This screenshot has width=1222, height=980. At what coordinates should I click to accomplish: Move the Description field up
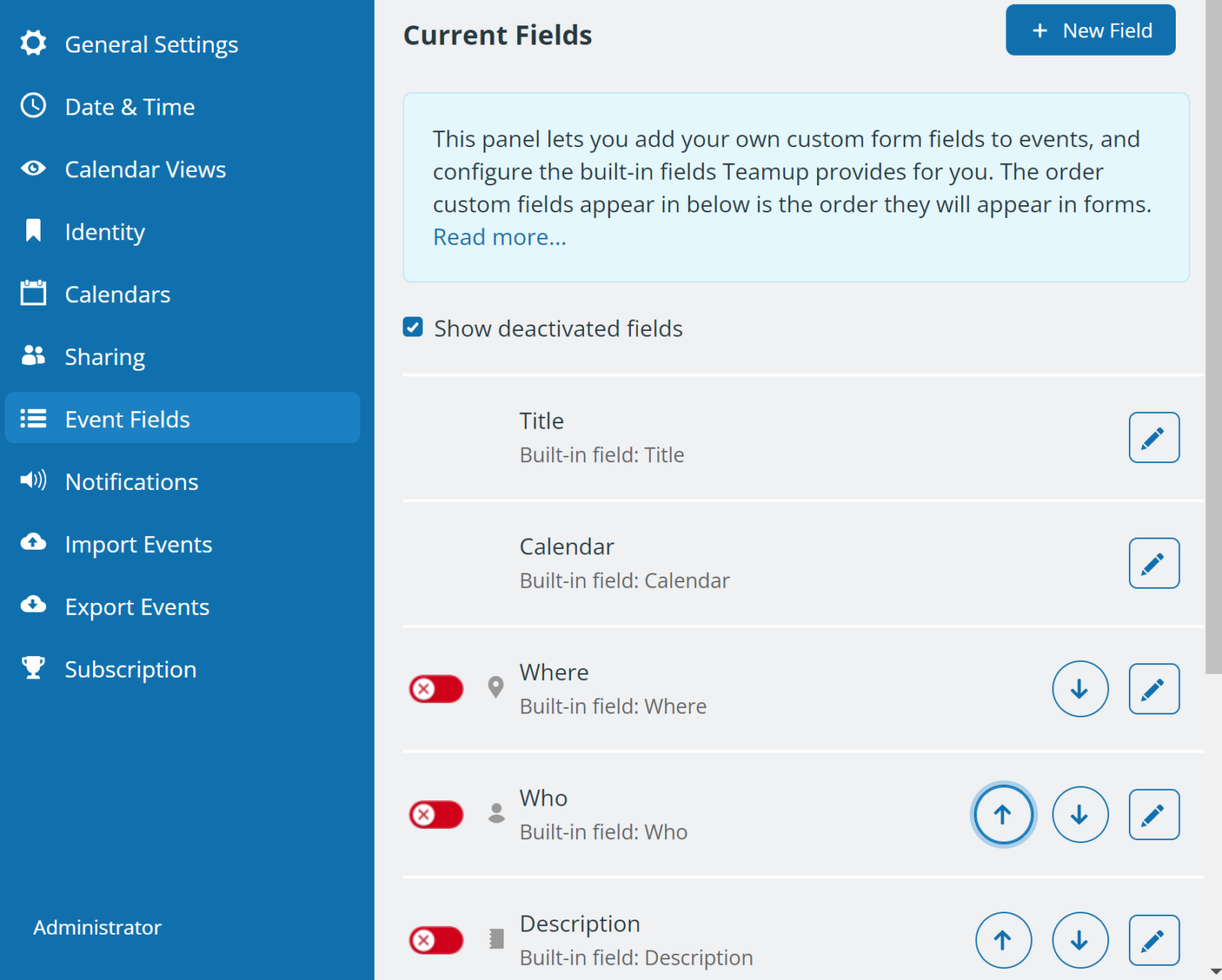coord(1002,940)
